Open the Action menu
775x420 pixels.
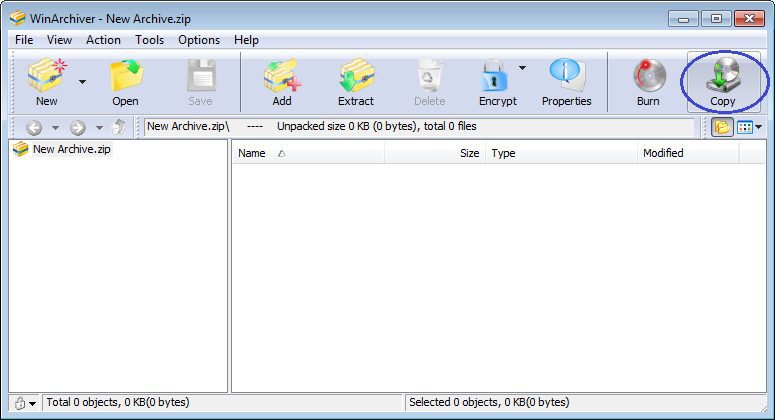coord(103,40)
